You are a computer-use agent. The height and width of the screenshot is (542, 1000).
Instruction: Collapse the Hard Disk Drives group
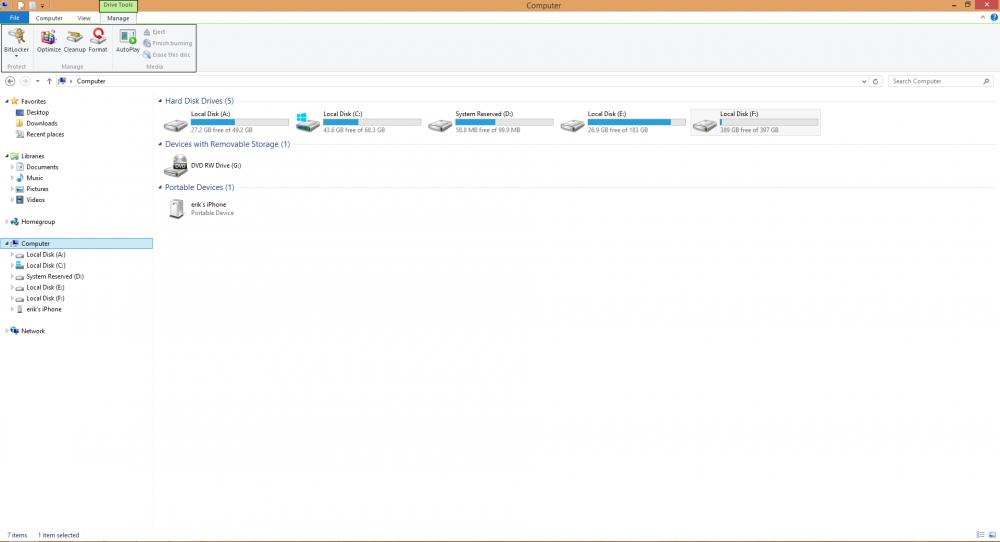(x=160, y=101)
